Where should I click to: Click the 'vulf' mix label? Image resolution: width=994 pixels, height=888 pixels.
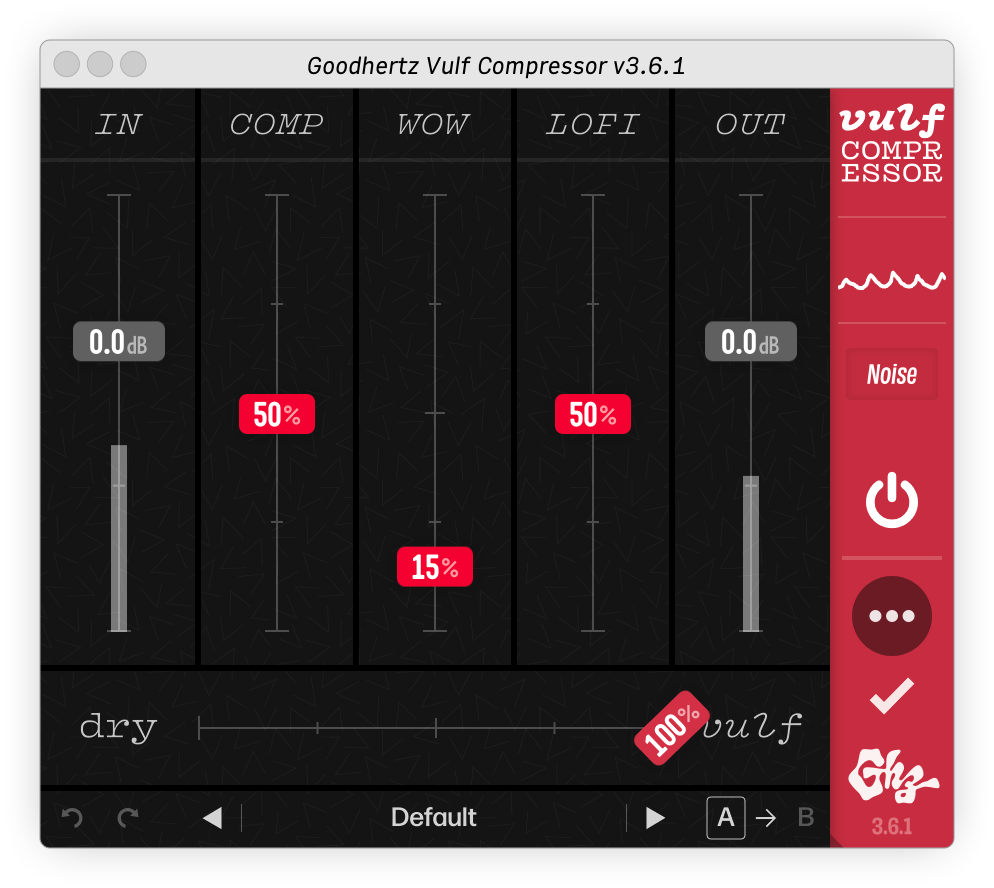coord(752,726)
